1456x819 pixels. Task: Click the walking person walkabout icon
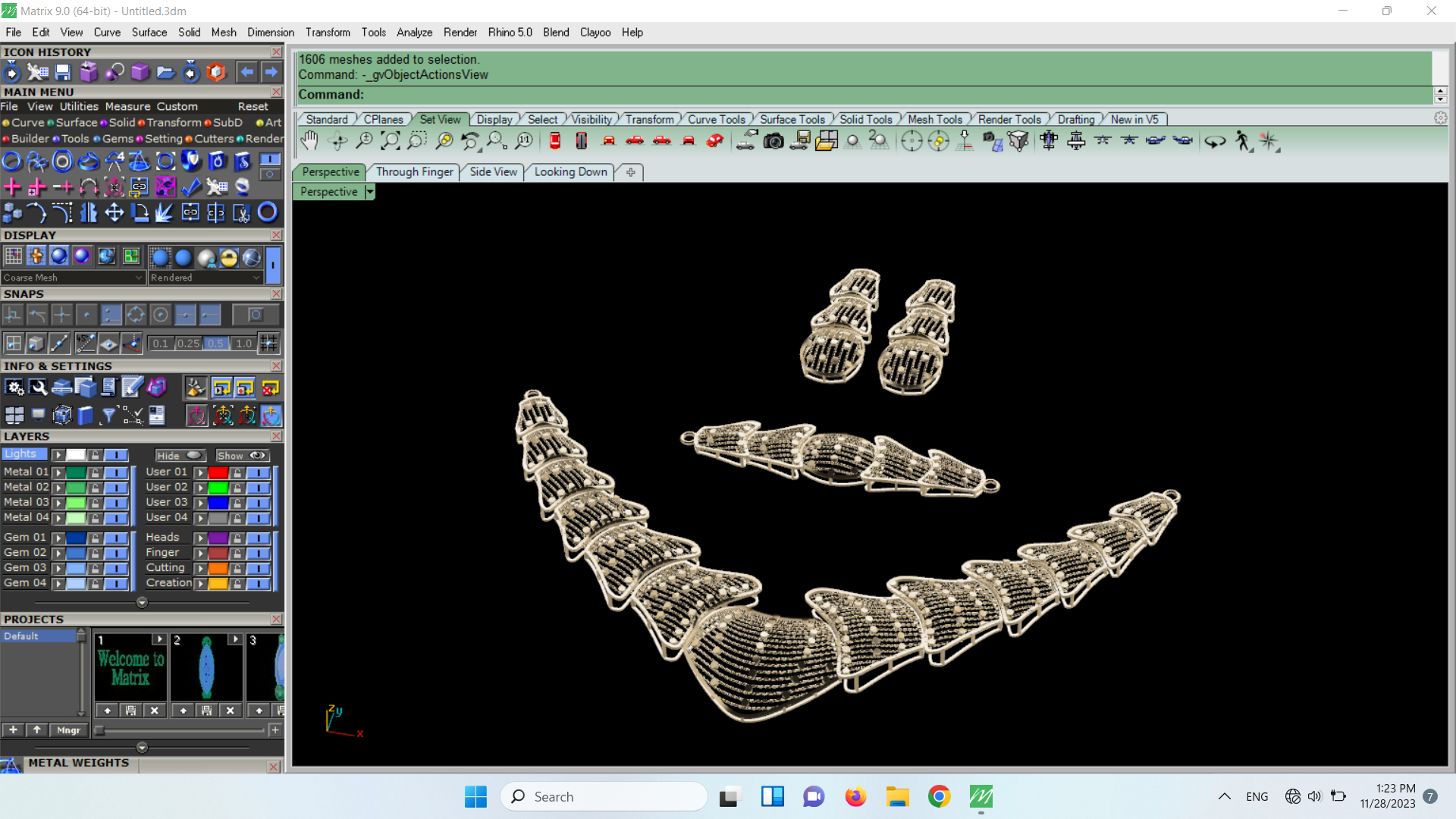tap(1242, 141)
